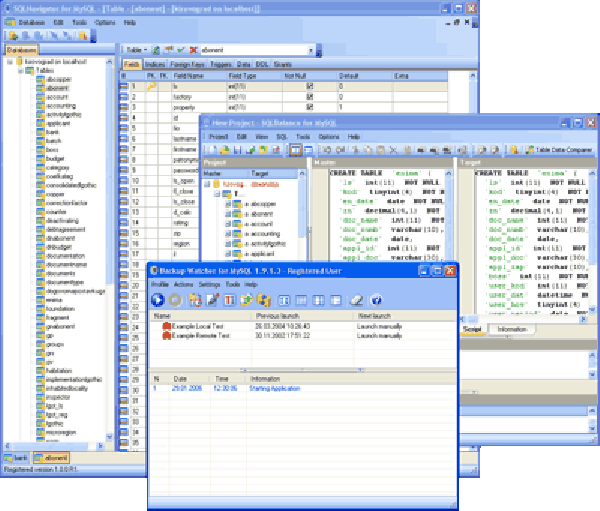This screenshot has width=600, height=511.
Task: Open abonent table name combo box arrow
Action: pos(311,50)
